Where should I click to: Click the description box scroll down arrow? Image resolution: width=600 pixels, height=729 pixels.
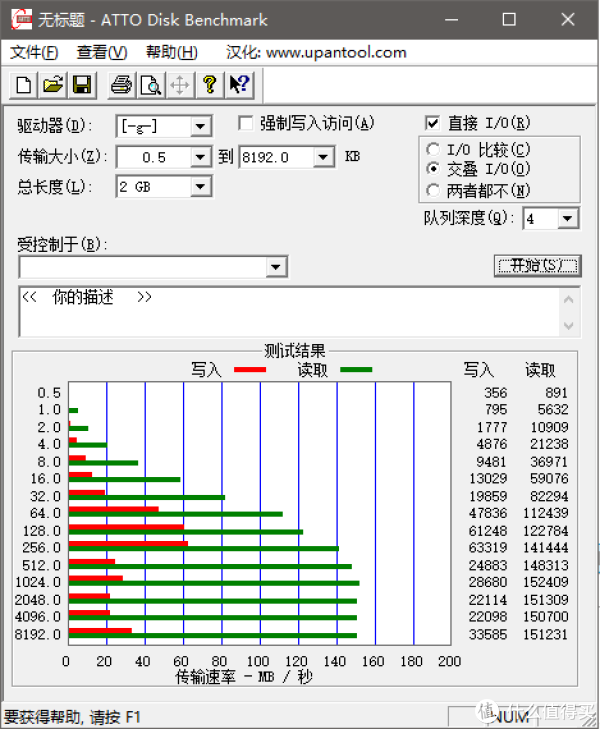tap(569, 325)
